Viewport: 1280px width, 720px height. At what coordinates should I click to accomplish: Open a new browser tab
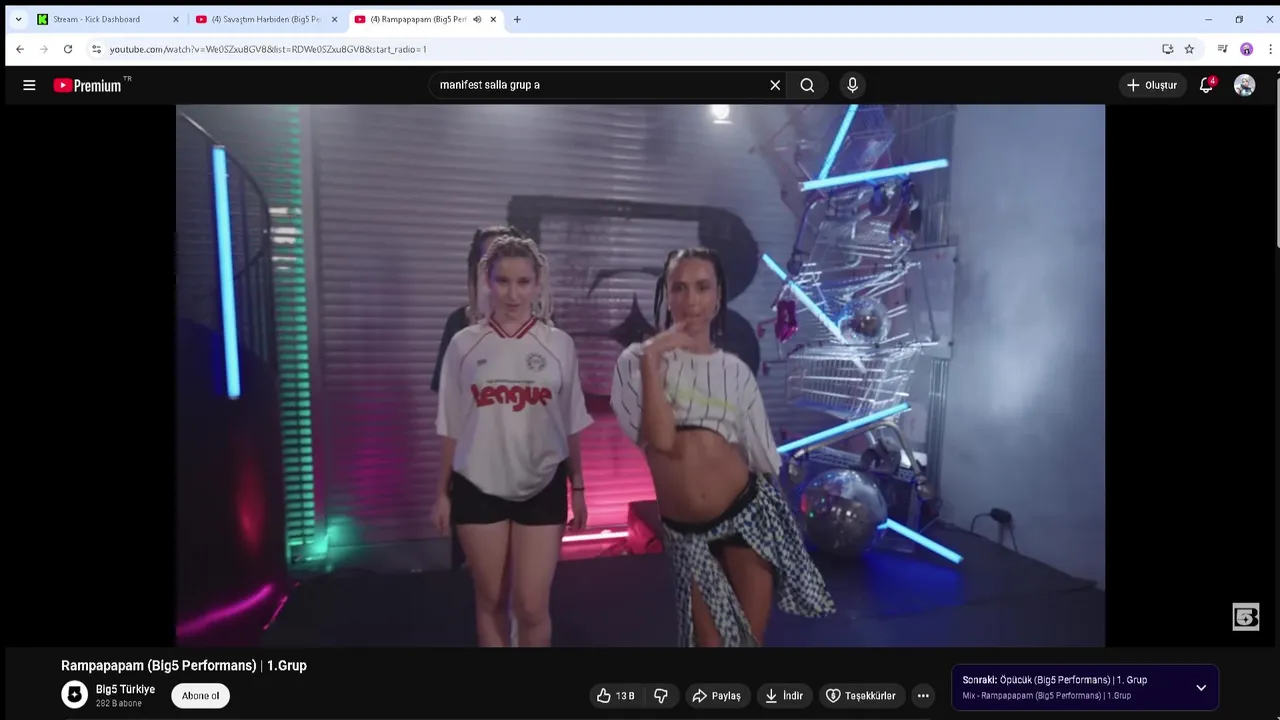pos(517,19)
